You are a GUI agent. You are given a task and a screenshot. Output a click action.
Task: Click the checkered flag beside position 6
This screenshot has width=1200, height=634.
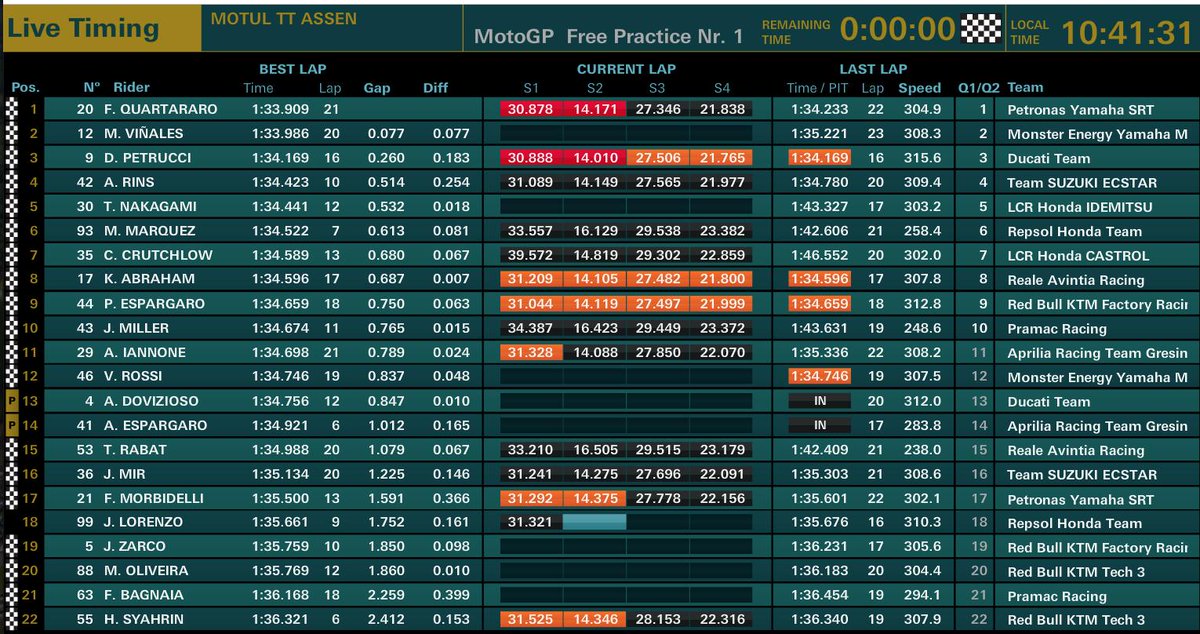[x=12, y=231]
